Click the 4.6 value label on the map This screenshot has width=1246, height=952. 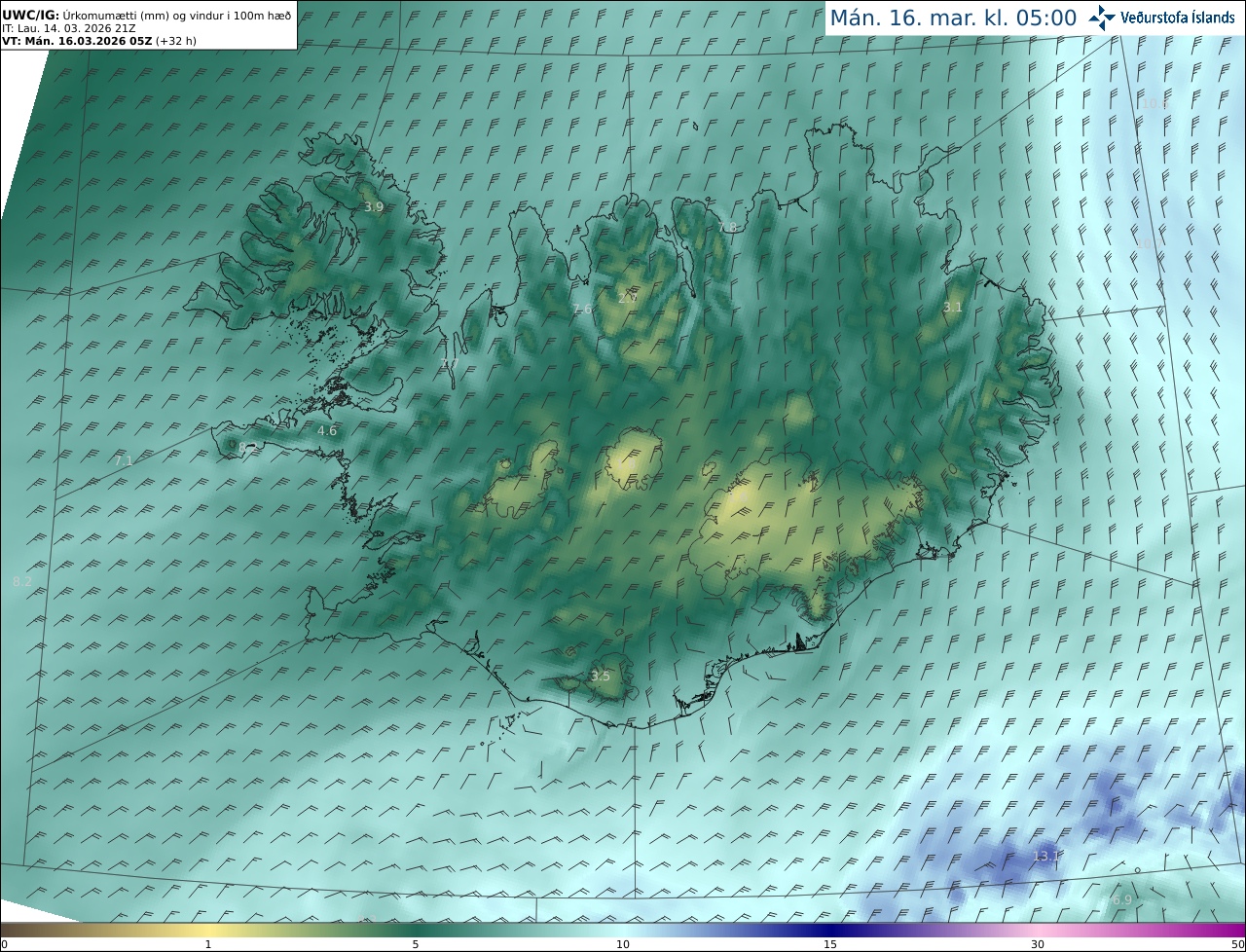(327, 430)
